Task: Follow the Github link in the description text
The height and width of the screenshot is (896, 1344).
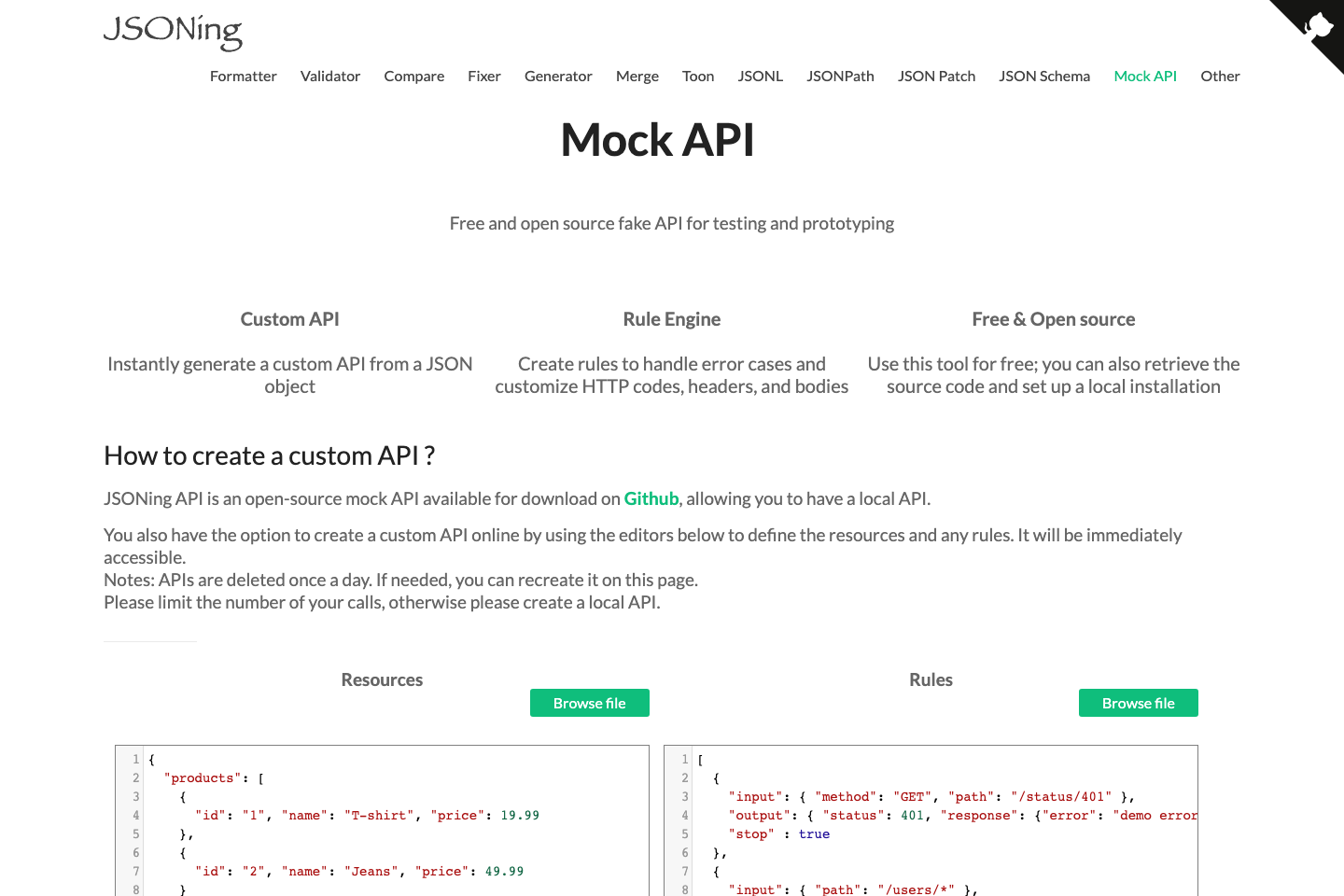Action: [x=651, y=498]
